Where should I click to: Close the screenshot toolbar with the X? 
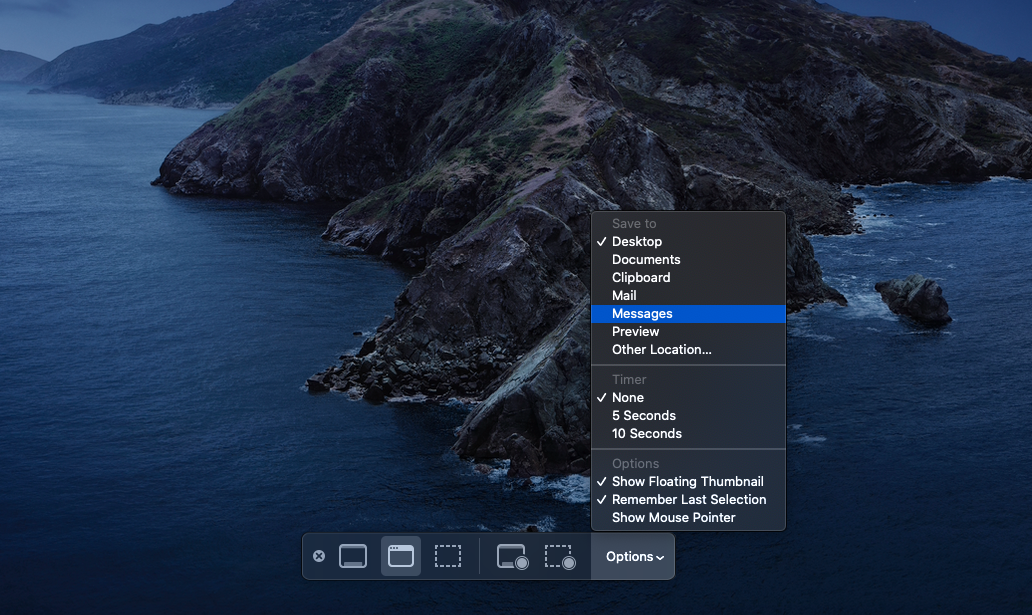click(319, 556)
